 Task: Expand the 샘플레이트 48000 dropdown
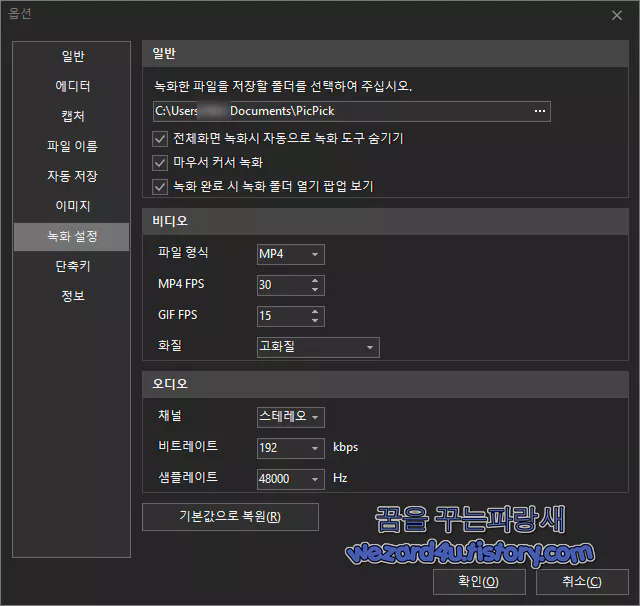pos(291,479)
